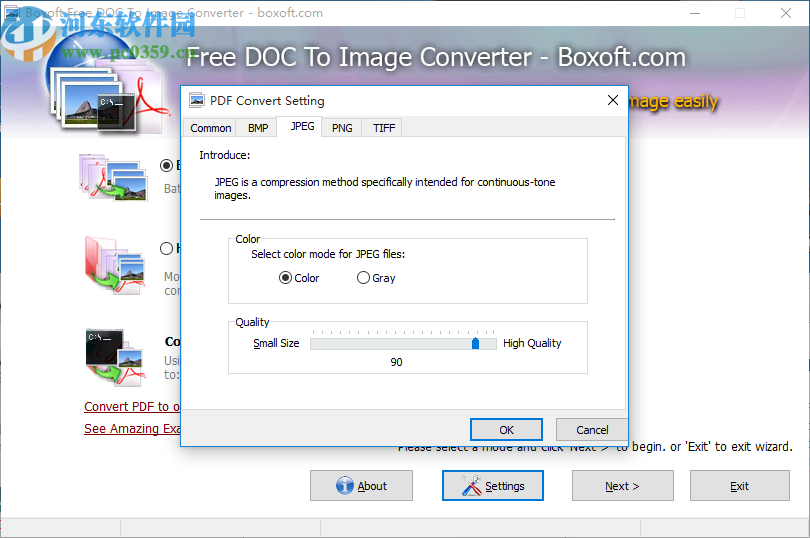Select the second mode radio button in main window
The image size is (810, 538).
point(166,249)
